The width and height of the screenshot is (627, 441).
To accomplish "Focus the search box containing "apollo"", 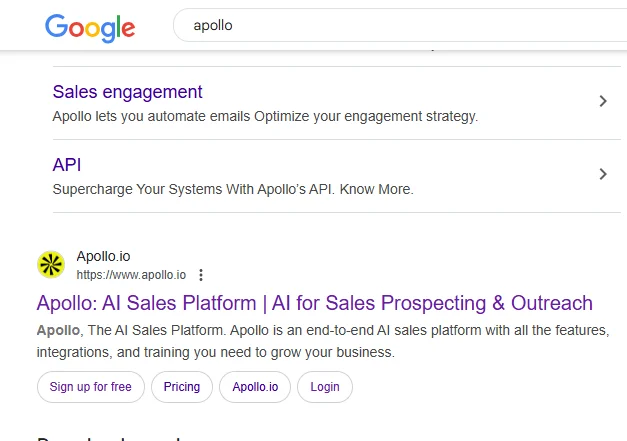I will point(400,26).
